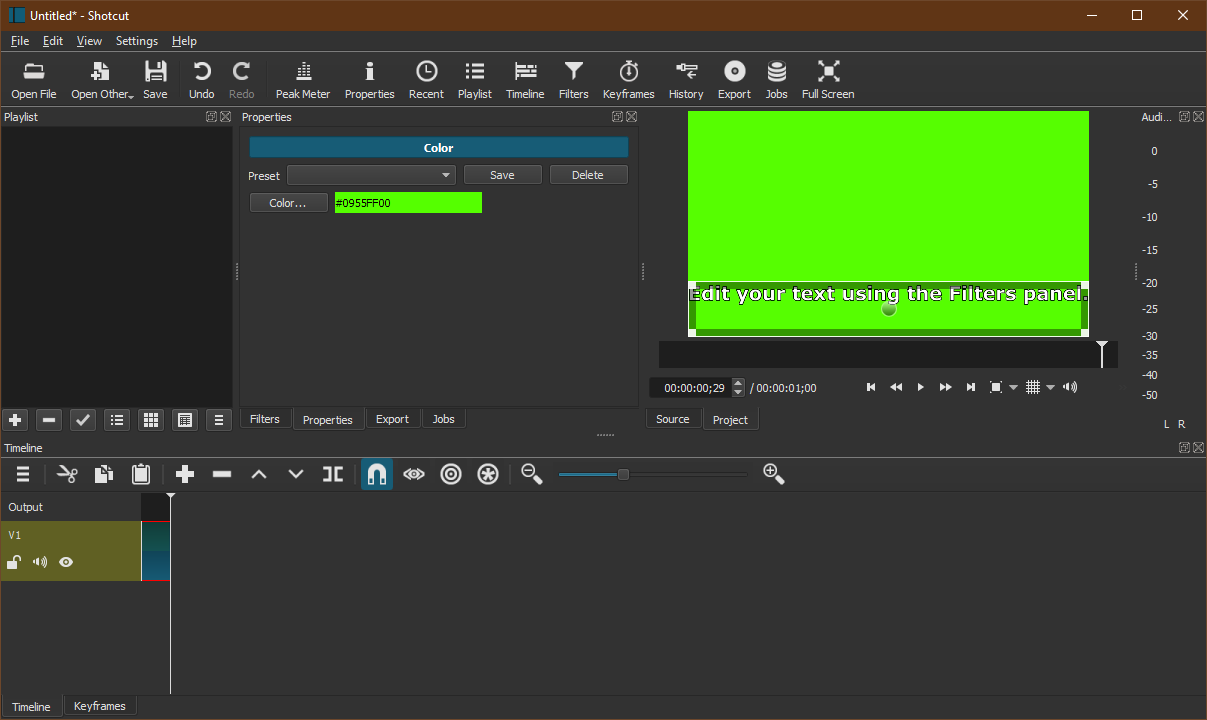Select the Source player tab
Viewport: 1207px width, 720px height.
673,419
